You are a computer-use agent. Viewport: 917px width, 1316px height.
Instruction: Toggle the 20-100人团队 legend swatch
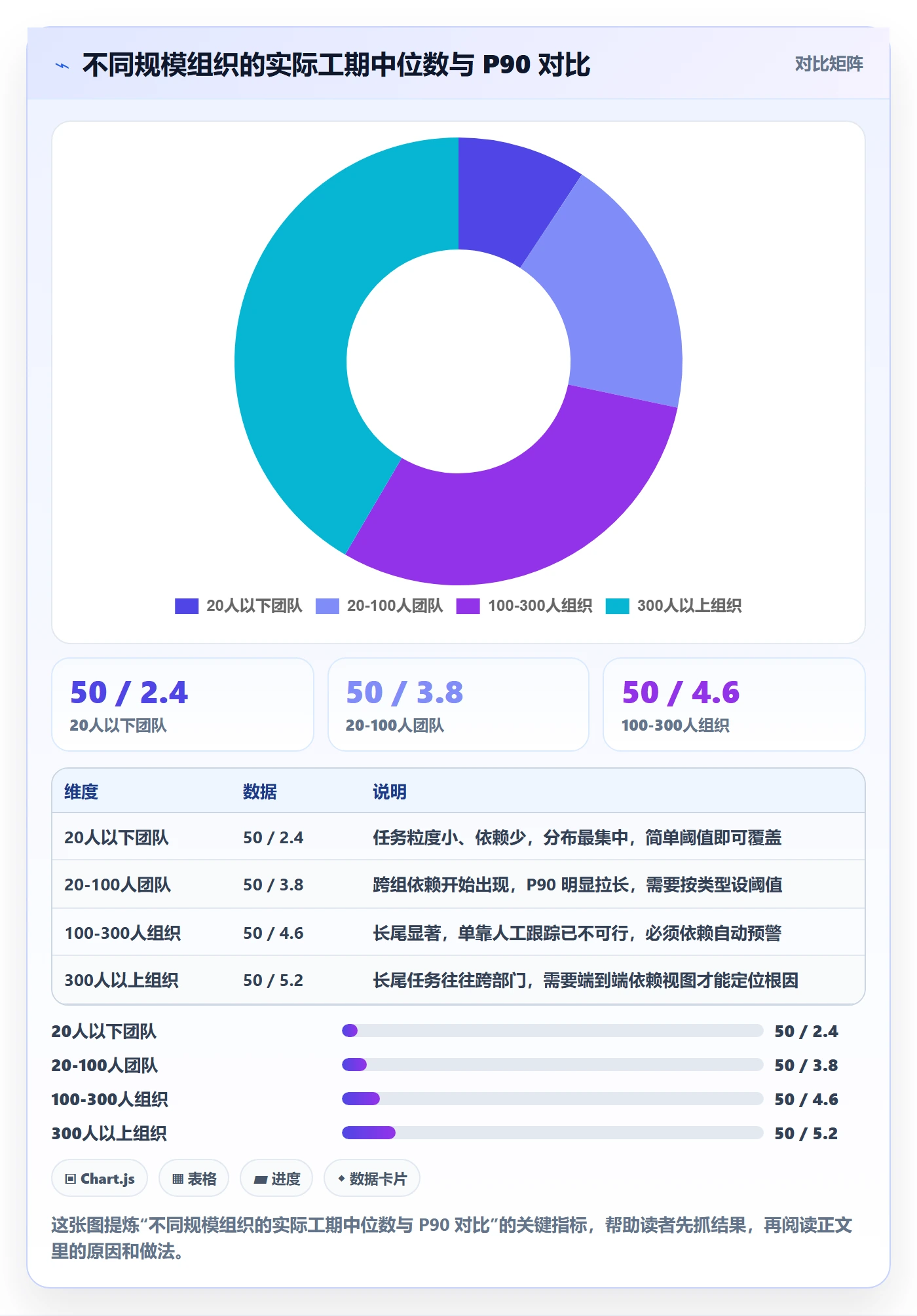point(327,606)
